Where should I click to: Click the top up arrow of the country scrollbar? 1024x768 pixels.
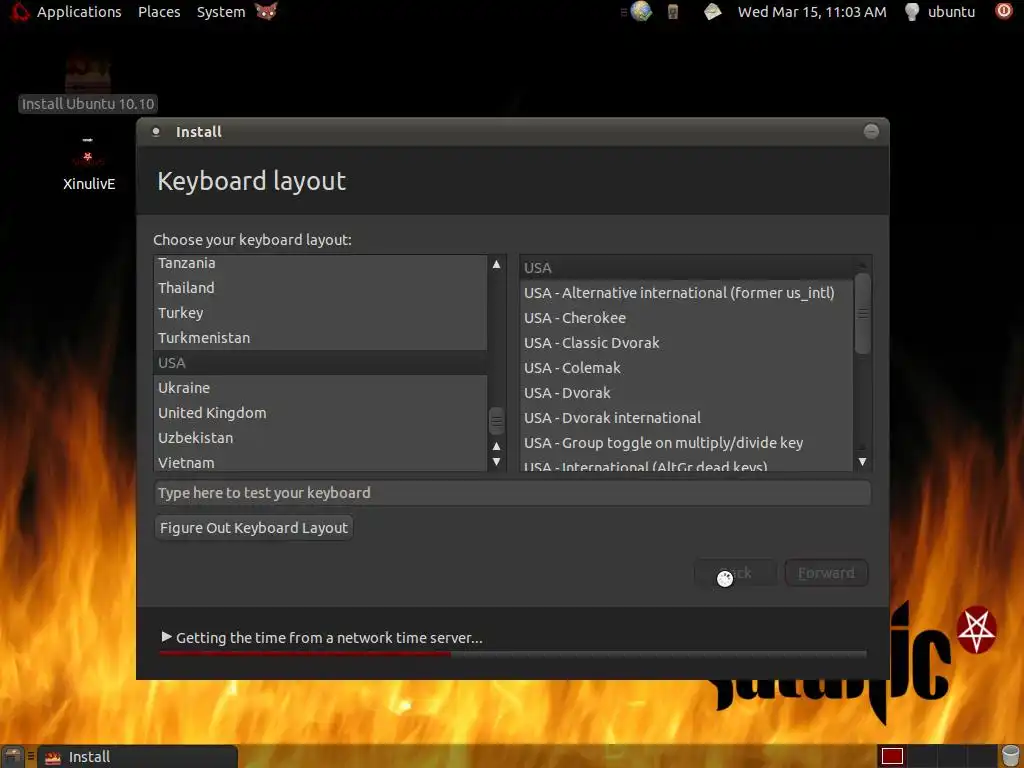pos(496,264)
